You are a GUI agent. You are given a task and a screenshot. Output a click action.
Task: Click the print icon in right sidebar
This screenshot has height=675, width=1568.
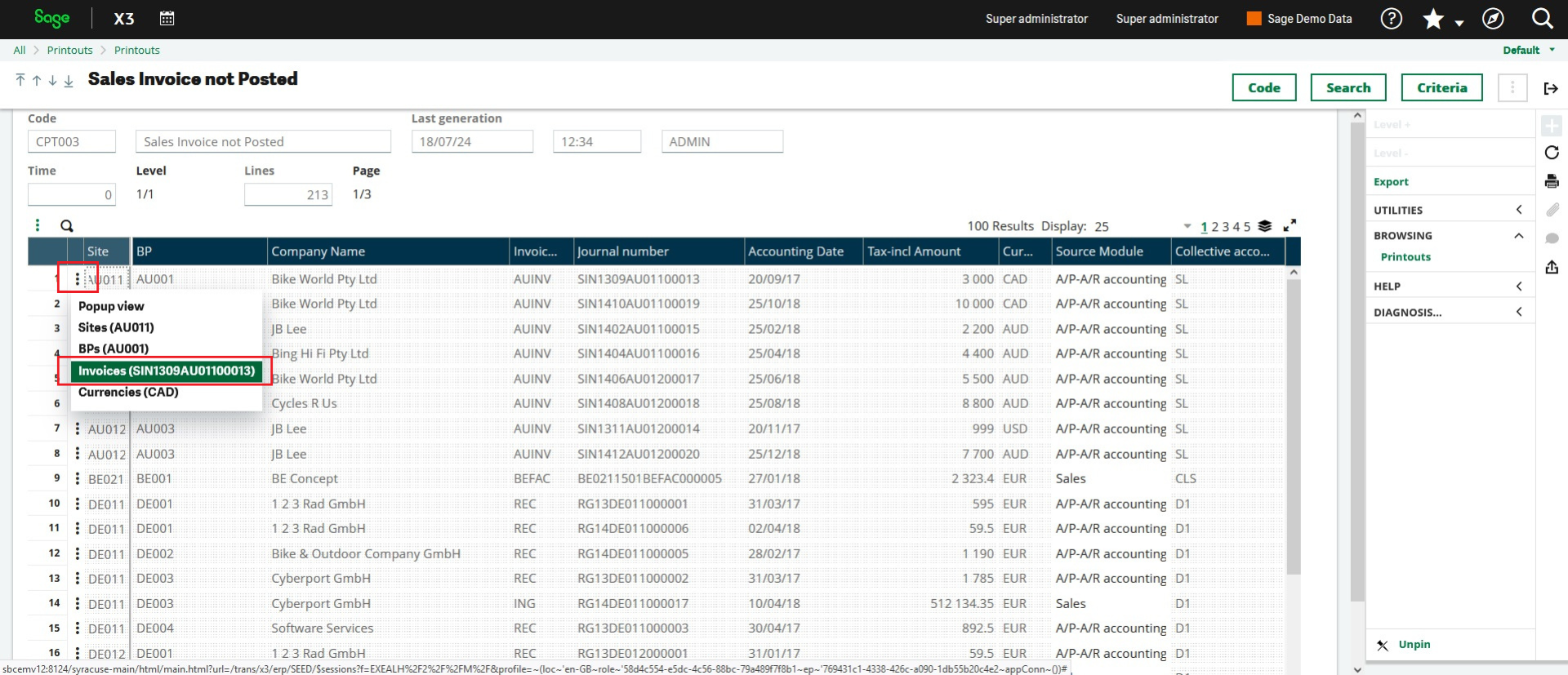pos(1552,181)
